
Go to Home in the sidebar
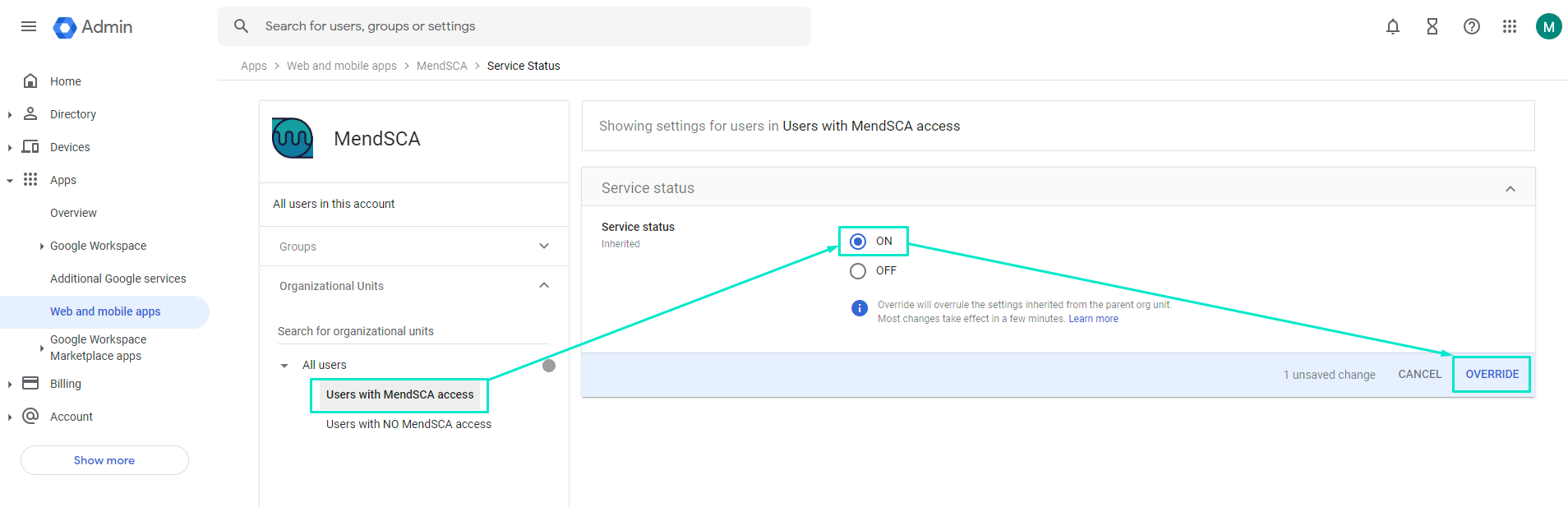[x=65, y=81]
